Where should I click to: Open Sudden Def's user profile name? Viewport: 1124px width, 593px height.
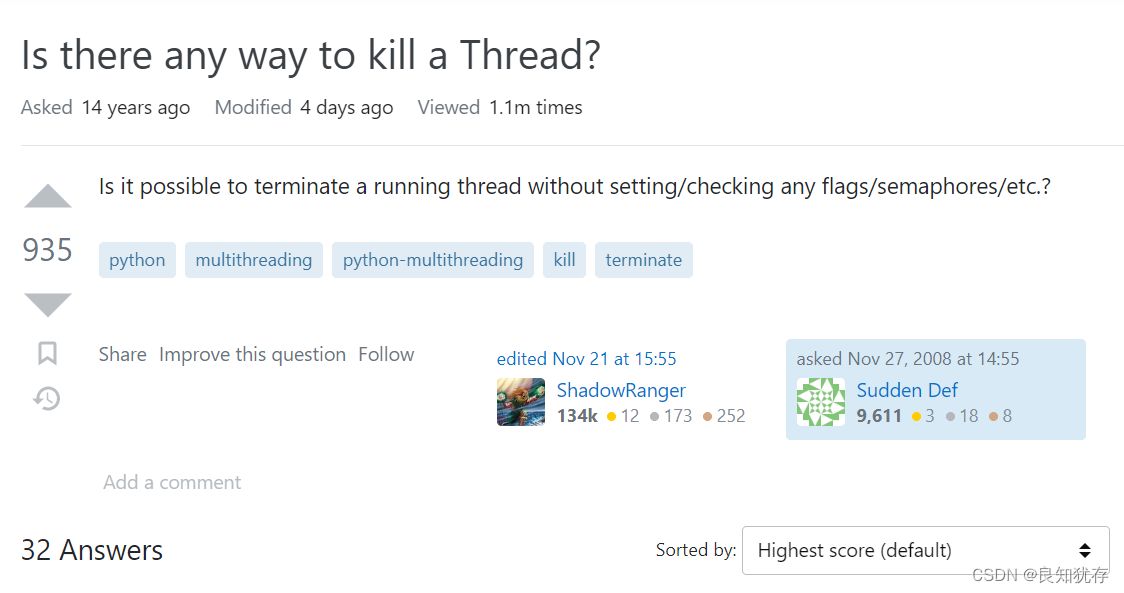907,390
